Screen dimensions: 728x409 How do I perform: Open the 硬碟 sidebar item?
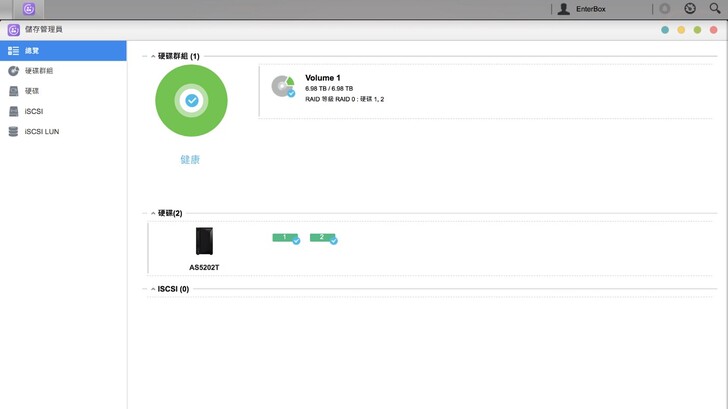pyautogui.click(x=63, y=91)
